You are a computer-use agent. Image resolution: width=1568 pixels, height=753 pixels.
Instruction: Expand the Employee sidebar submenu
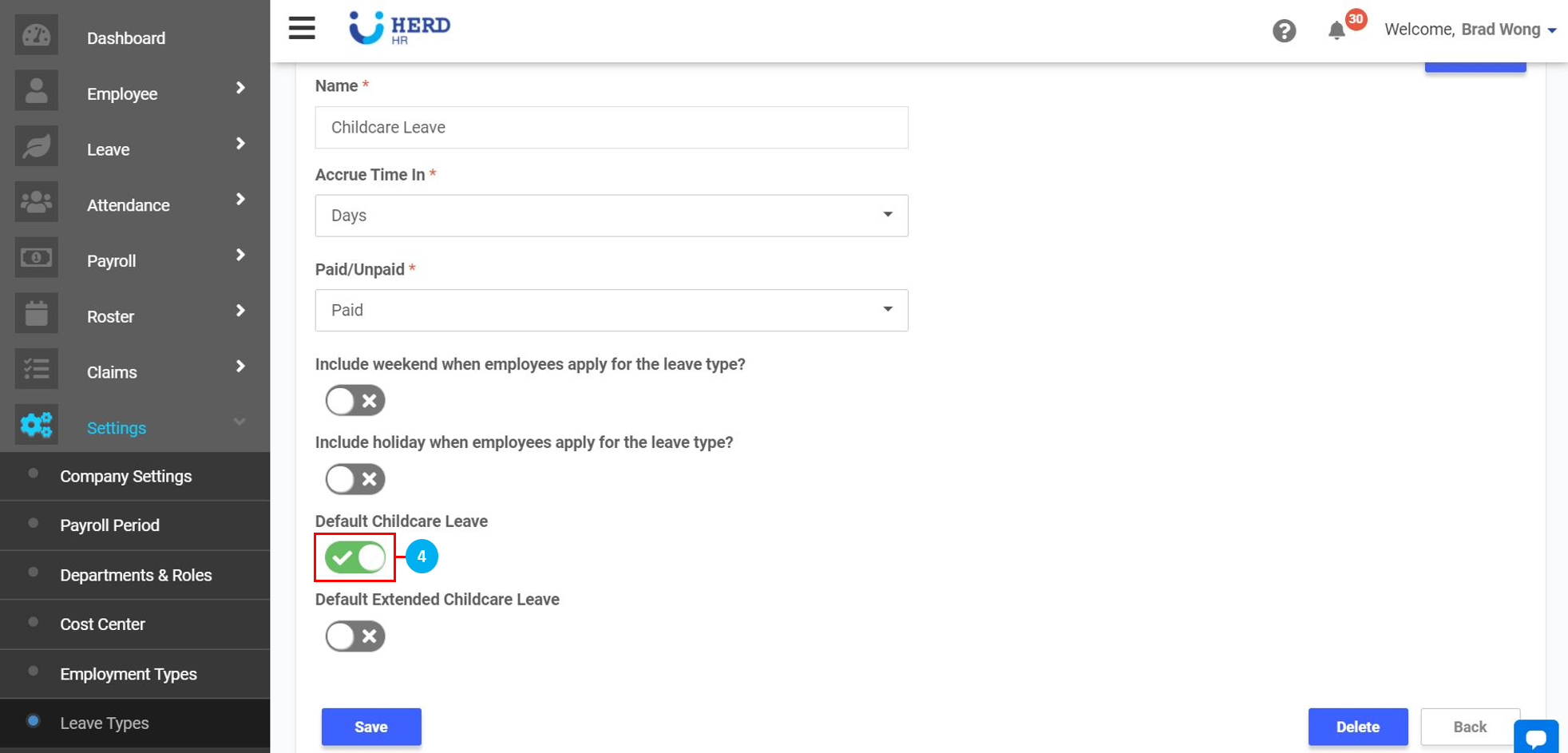coord(240,89)
